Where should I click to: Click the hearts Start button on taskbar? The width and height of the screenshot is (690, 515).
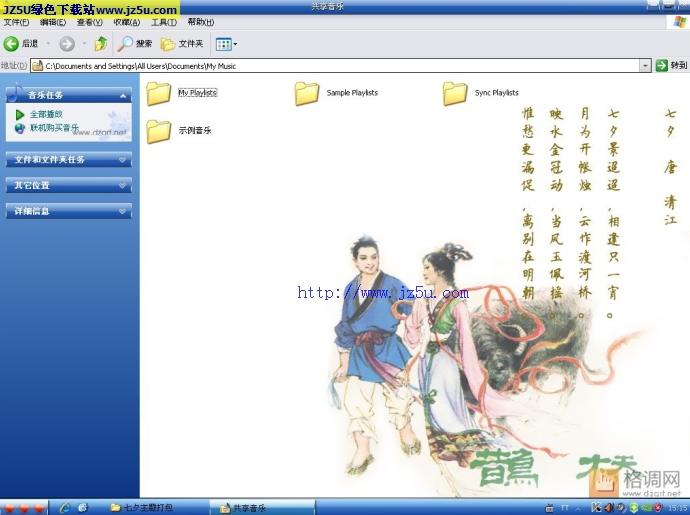23,508
